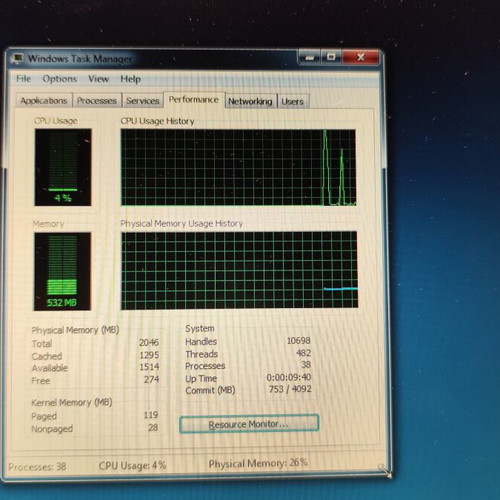Open the File menu
The height and width of the screenshot is (500, 500).
[23, 79]
